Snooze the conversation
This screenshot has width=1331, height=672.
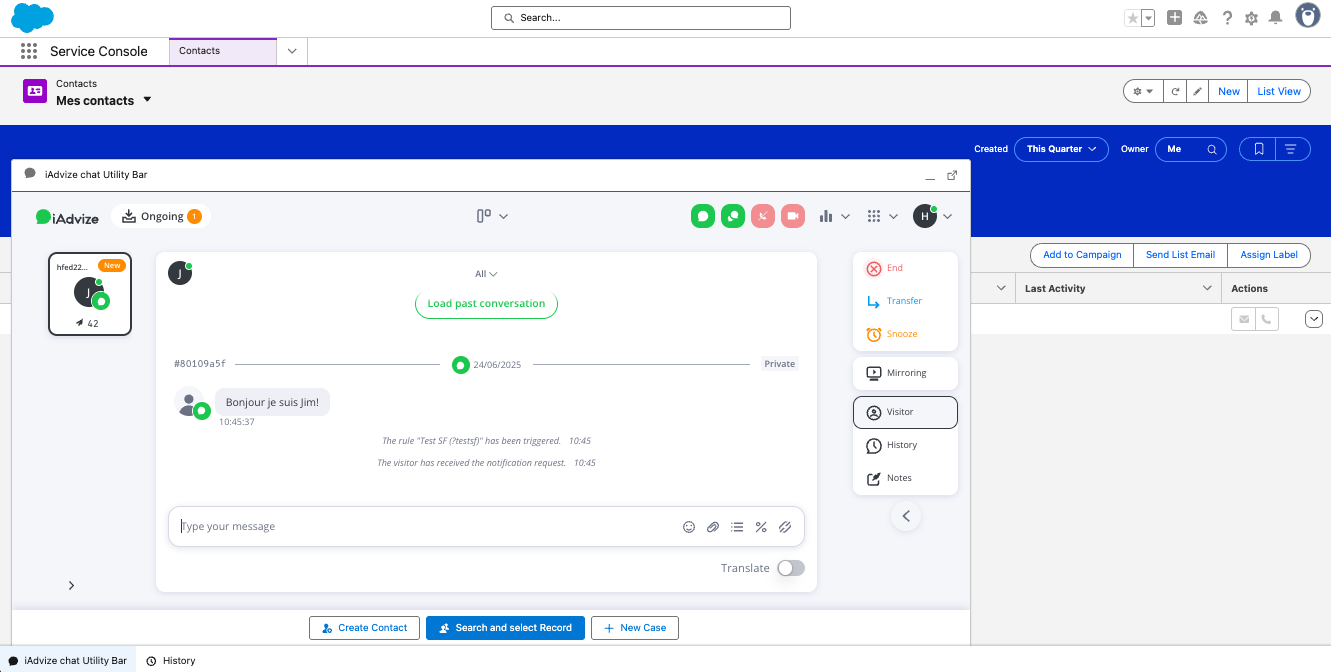coord(905,334)
